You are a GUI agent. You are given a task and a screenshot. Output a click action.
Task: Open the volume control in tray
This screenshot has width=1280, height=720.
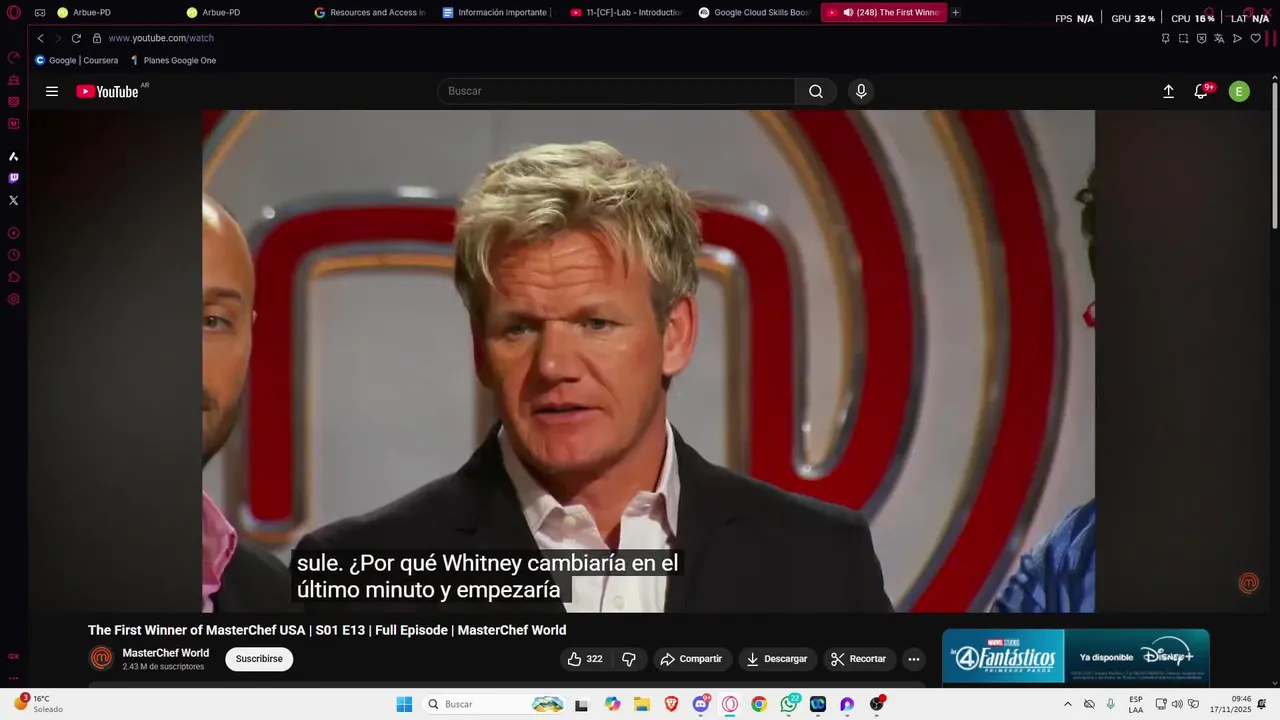coord(1177,704)
